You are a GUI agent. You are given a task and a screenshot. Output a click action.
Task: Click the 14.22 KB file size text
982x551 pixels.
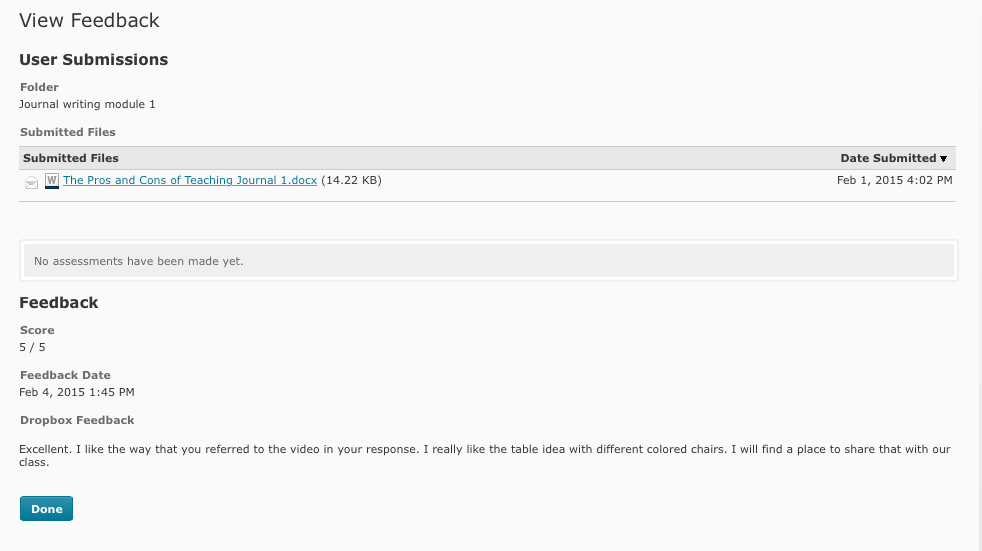[x=351, y=181]
